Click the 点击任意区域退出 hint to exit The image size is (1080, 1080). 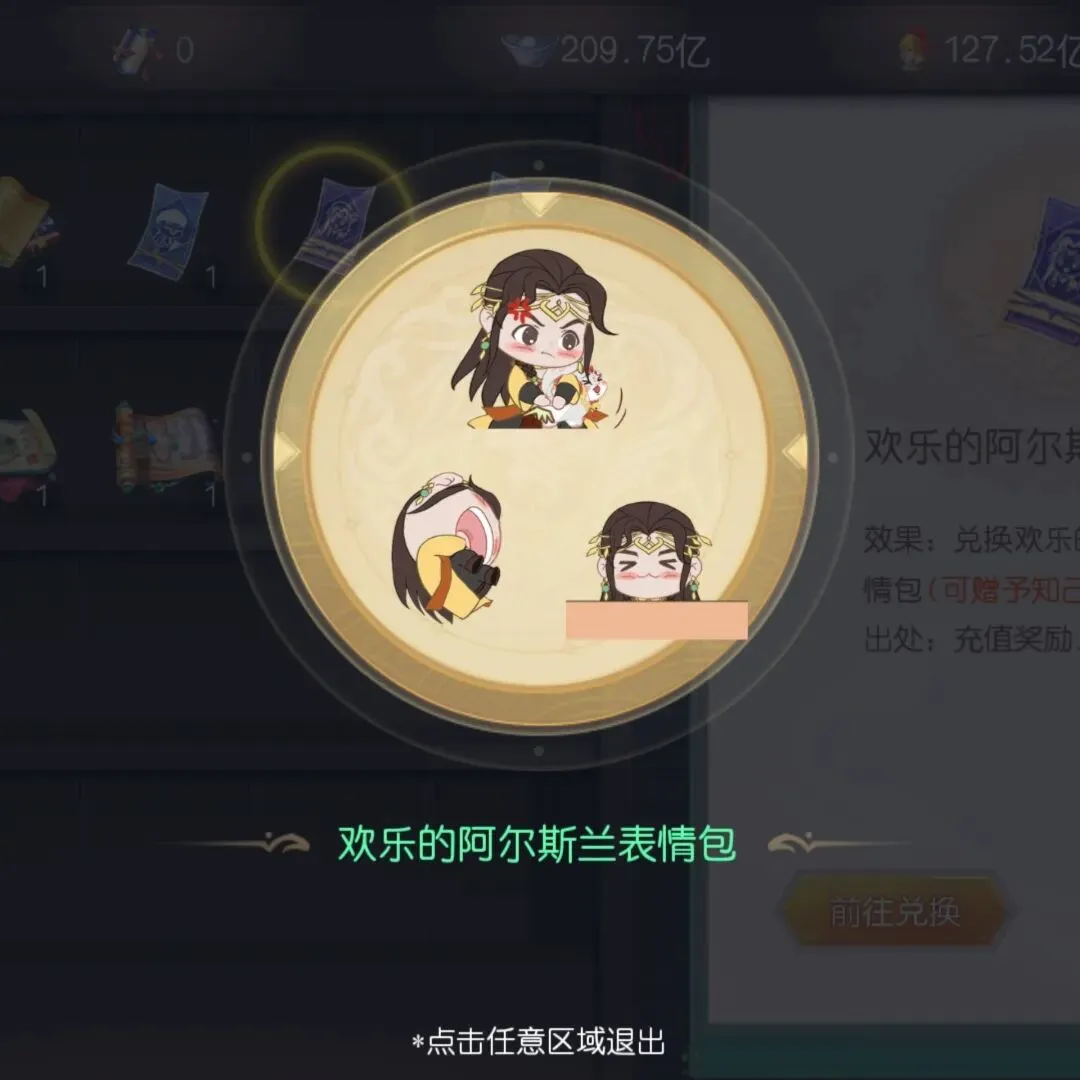[x=539, y=1041]
